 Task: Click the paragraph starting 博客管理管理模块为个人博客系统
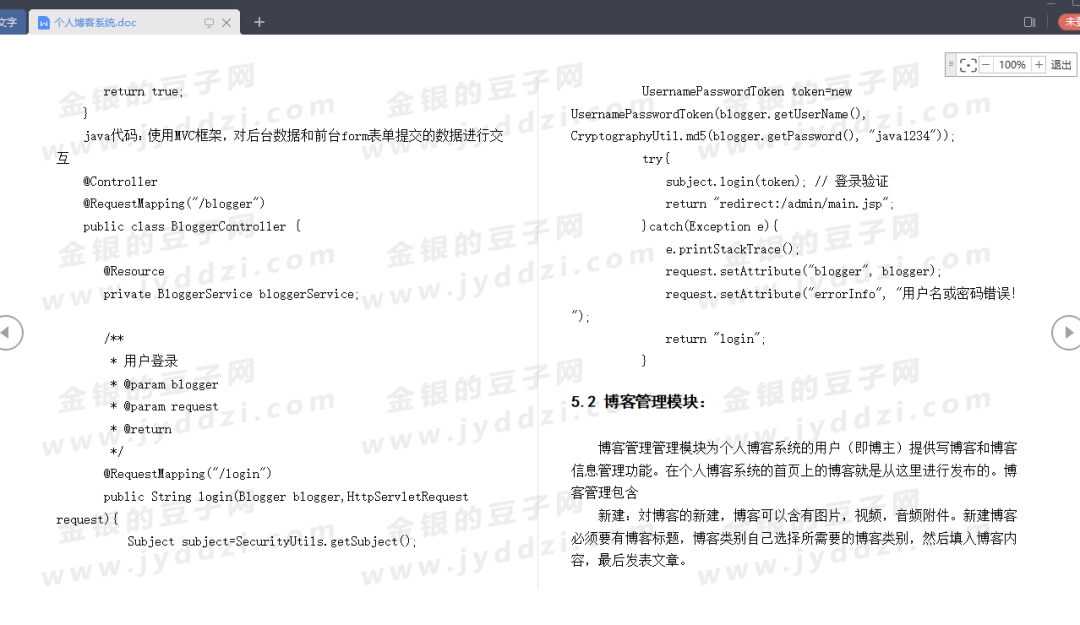(x=793, y=470)
